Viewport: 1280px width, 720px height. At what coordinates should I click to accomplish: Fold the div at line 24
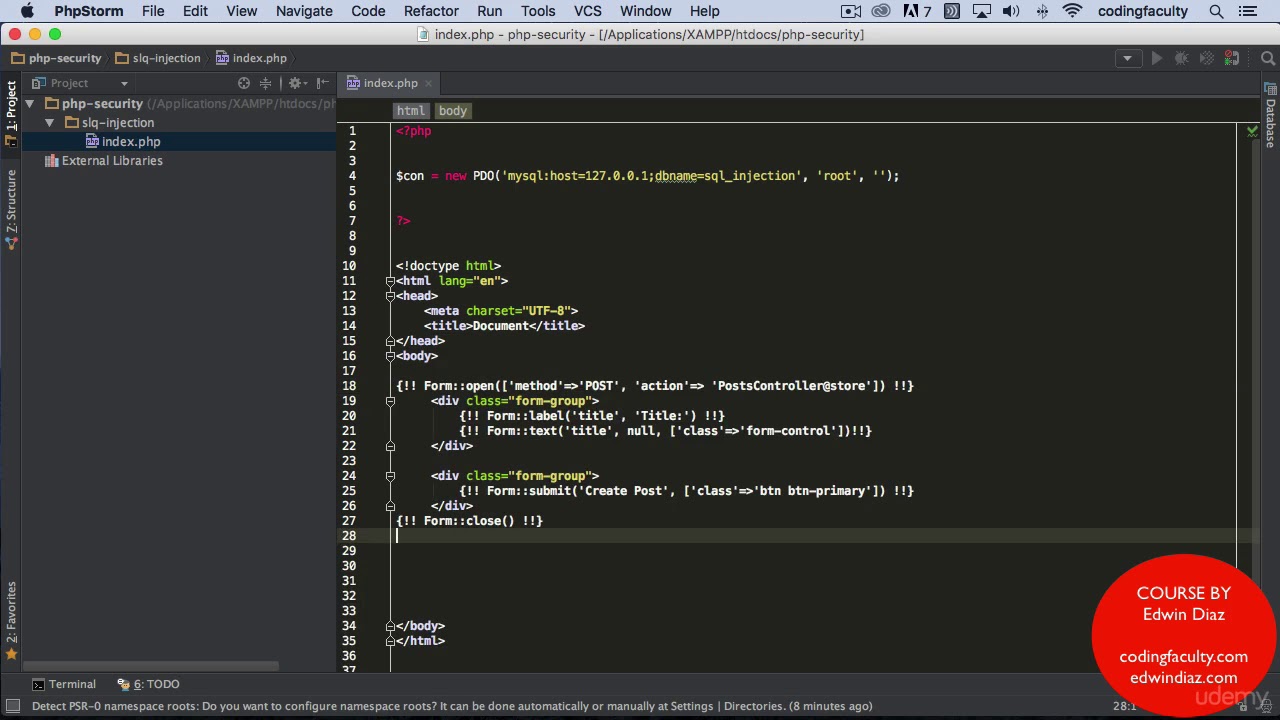click(x=390, y=476)
